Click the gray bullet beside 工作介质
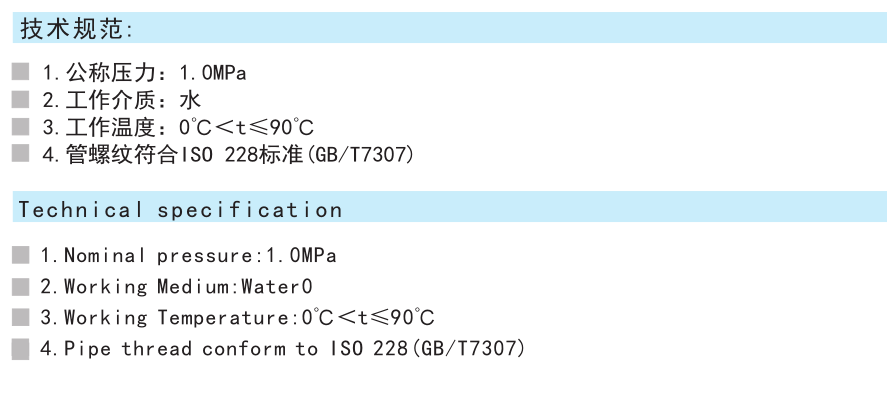The image size is (887, 402). (x=20, y=99)
